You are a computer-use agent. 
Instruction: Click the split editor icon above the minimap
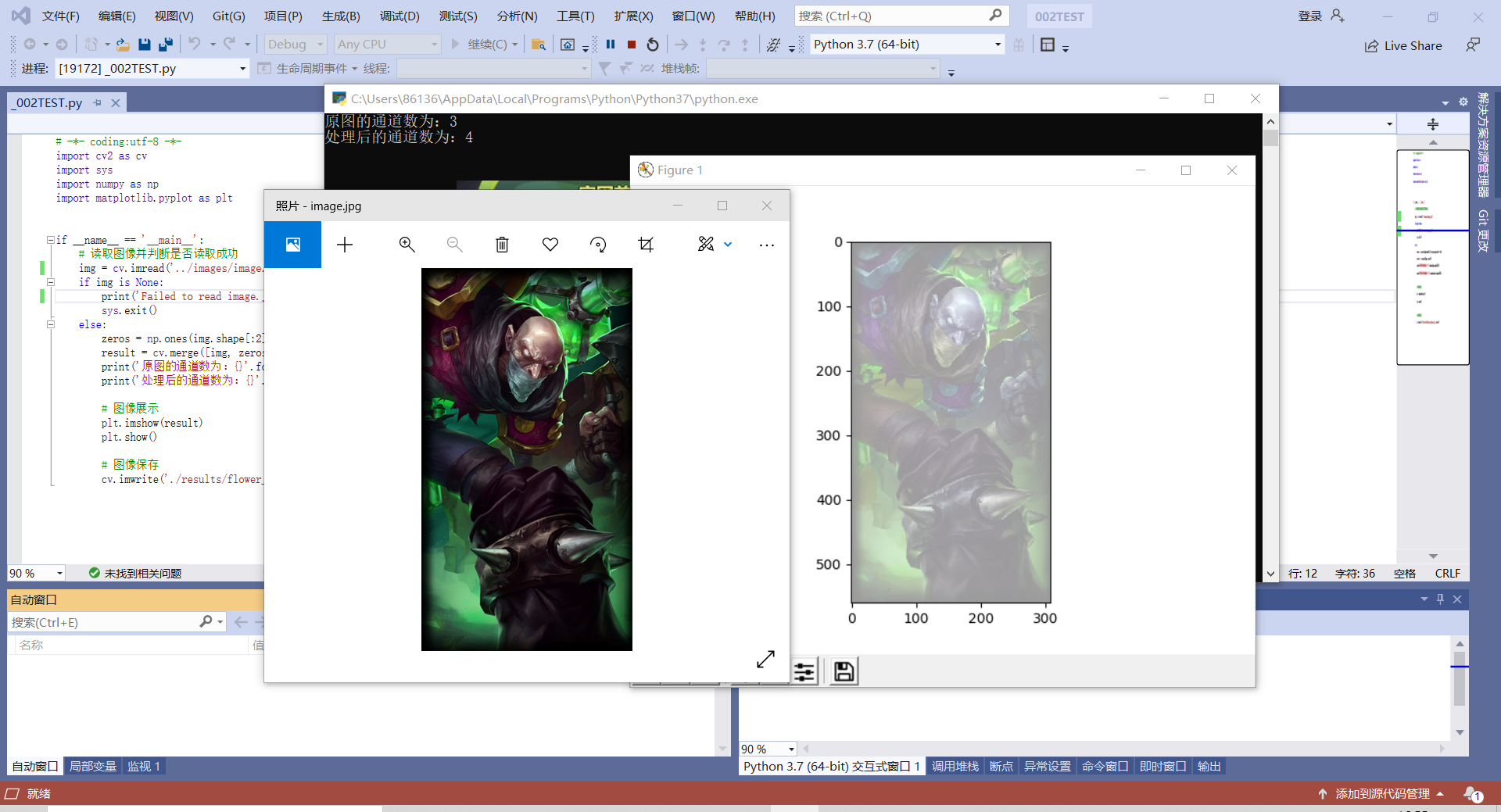tap(1432, 124)
